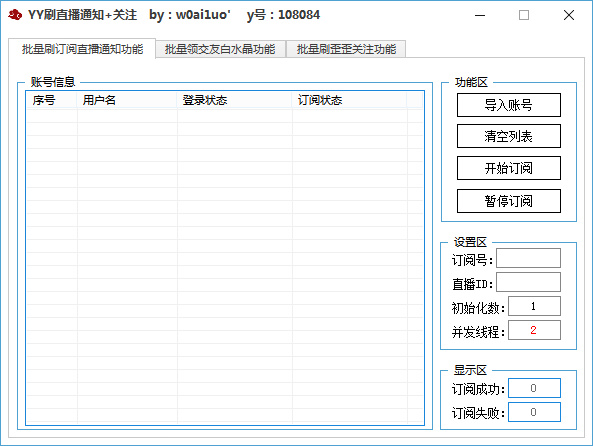This screenshot has width=593, height=446.
Task: Switch to 批量刷订阅直播通知功能 tab
Action: [82, 49]
